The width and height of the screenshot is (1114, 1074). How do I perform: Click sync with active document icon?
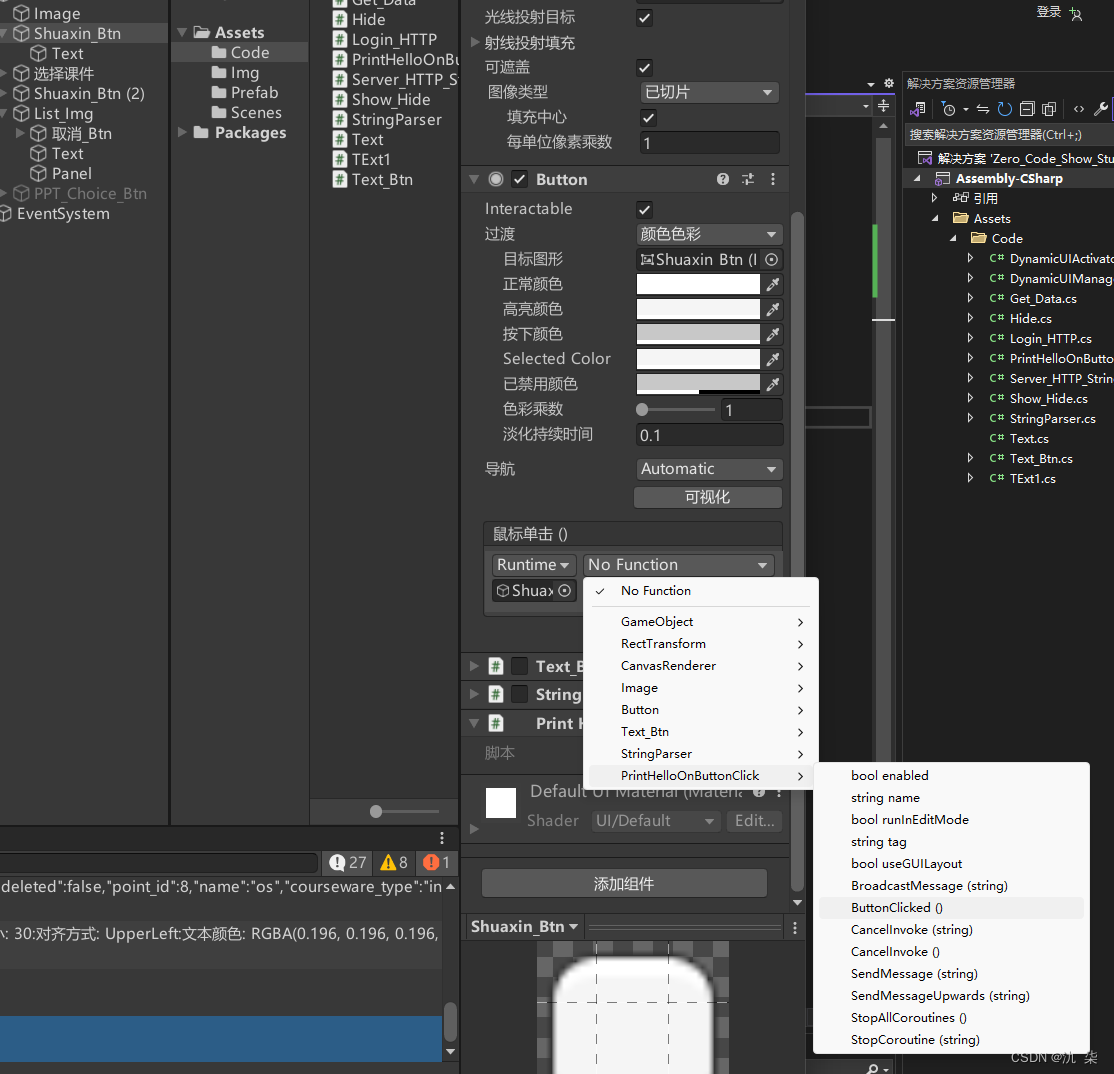tap(983, 109)
